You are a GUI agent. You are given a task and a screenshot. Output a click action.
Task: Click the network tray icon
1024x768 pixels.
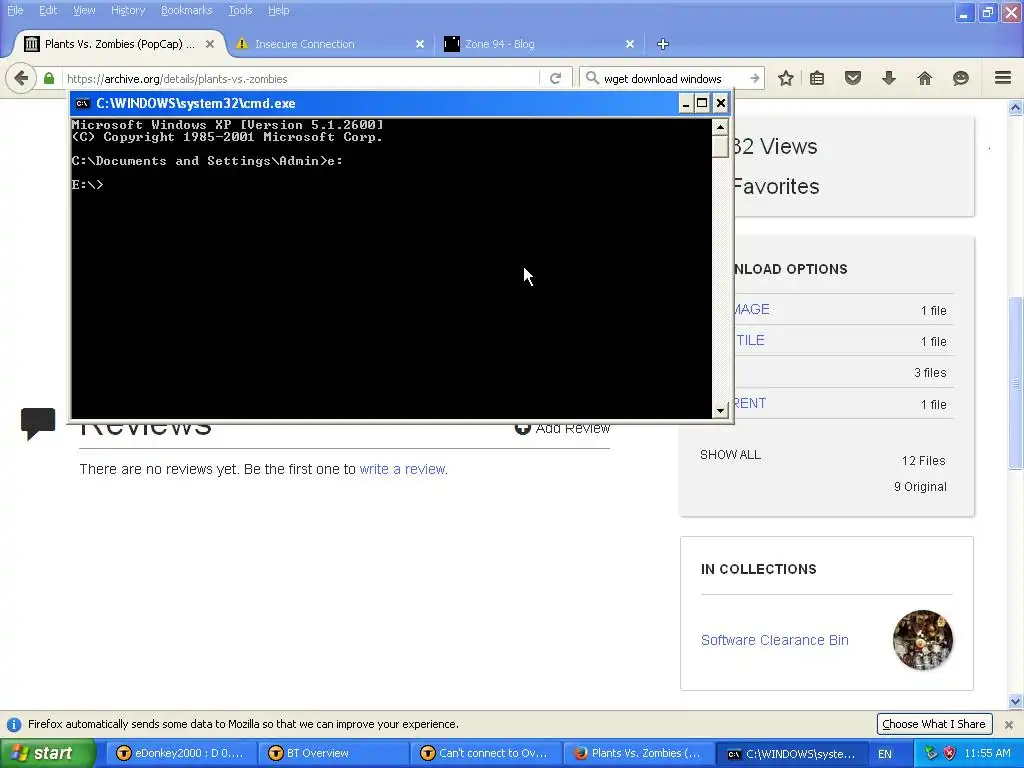pos(931,753)
